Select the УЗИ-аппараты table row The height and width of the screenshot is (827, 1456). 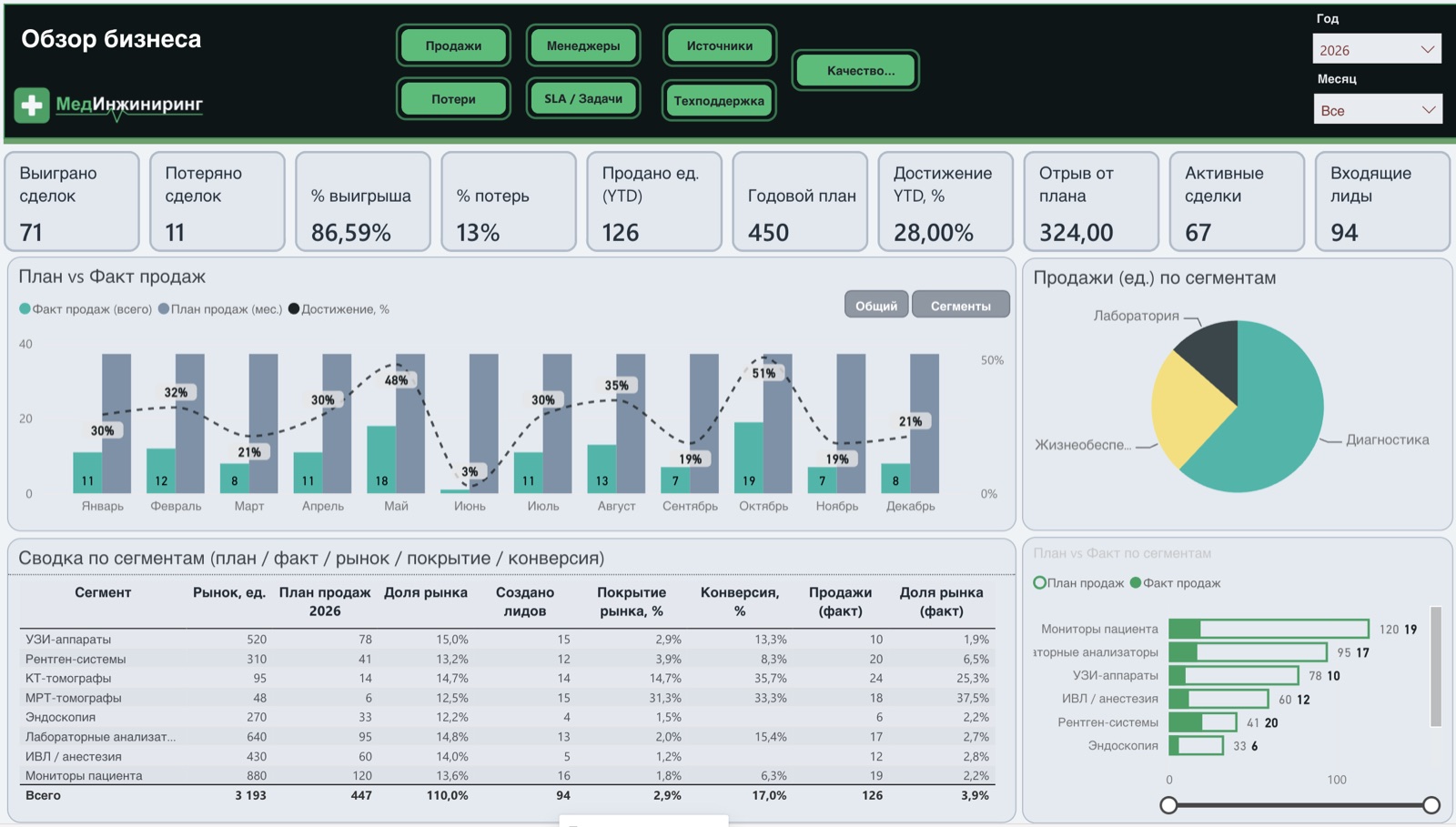(507, 640)
